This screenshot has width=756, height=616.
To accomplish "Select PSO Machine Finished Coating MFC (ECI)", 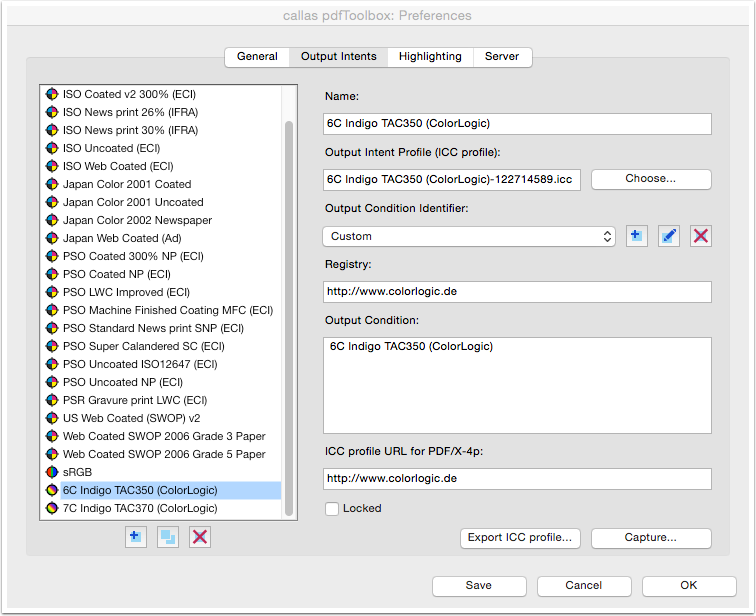I will point(163,310).
